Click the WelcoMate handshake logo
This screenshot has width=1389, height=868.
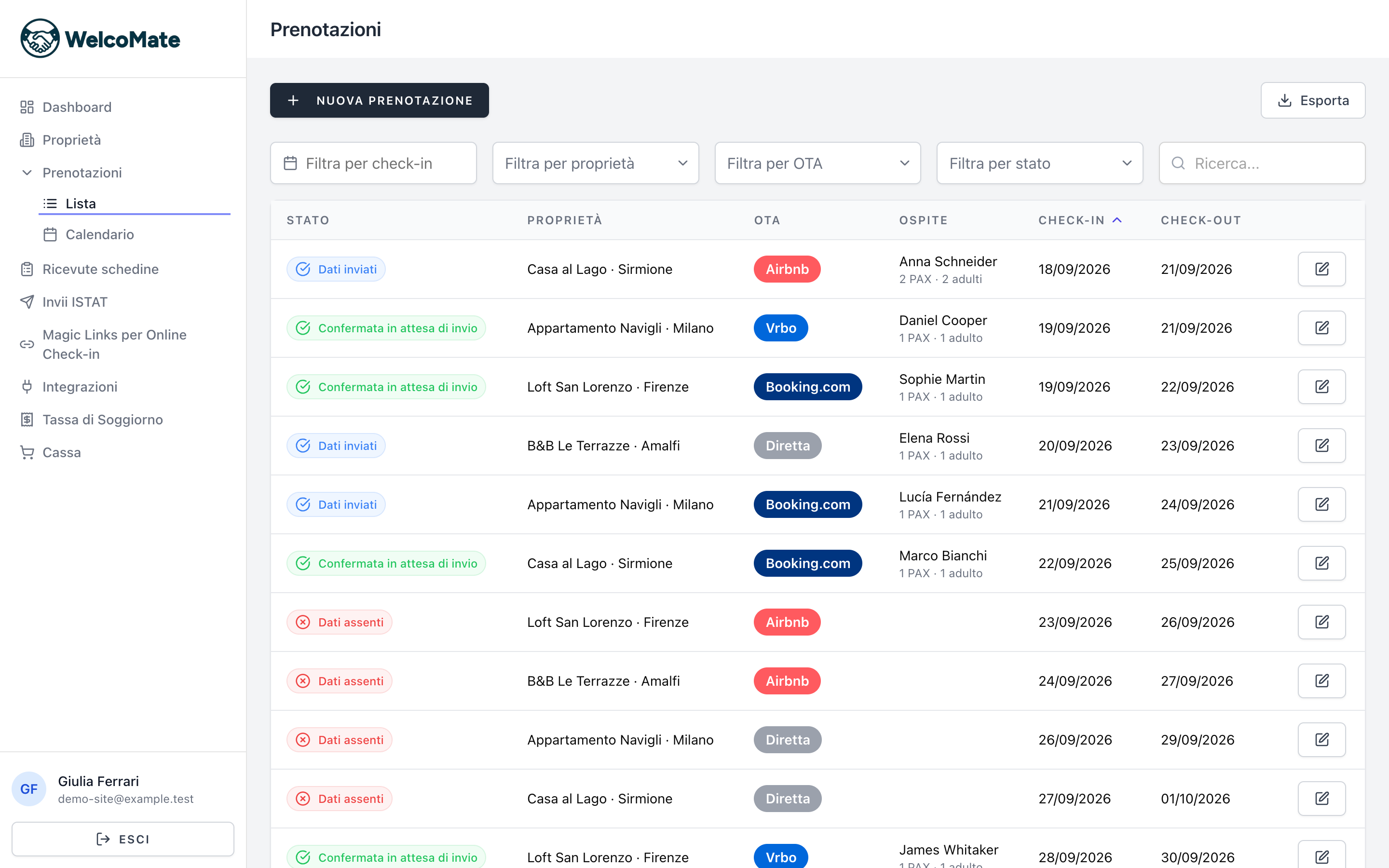[40, 39]
